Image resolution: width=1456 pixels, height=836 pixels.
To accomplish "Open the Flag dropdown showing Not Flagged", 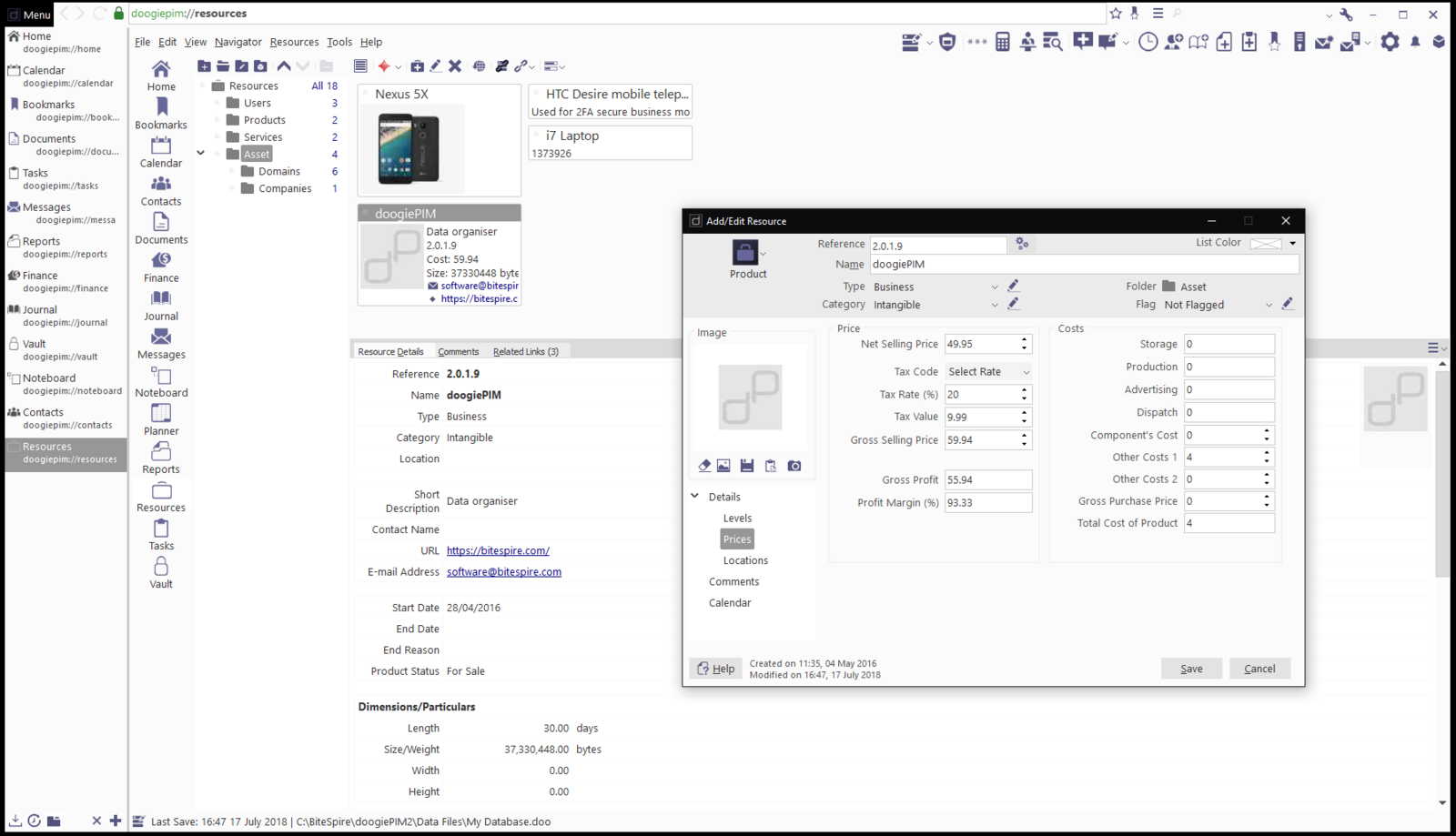I will tap(1218, 305).
